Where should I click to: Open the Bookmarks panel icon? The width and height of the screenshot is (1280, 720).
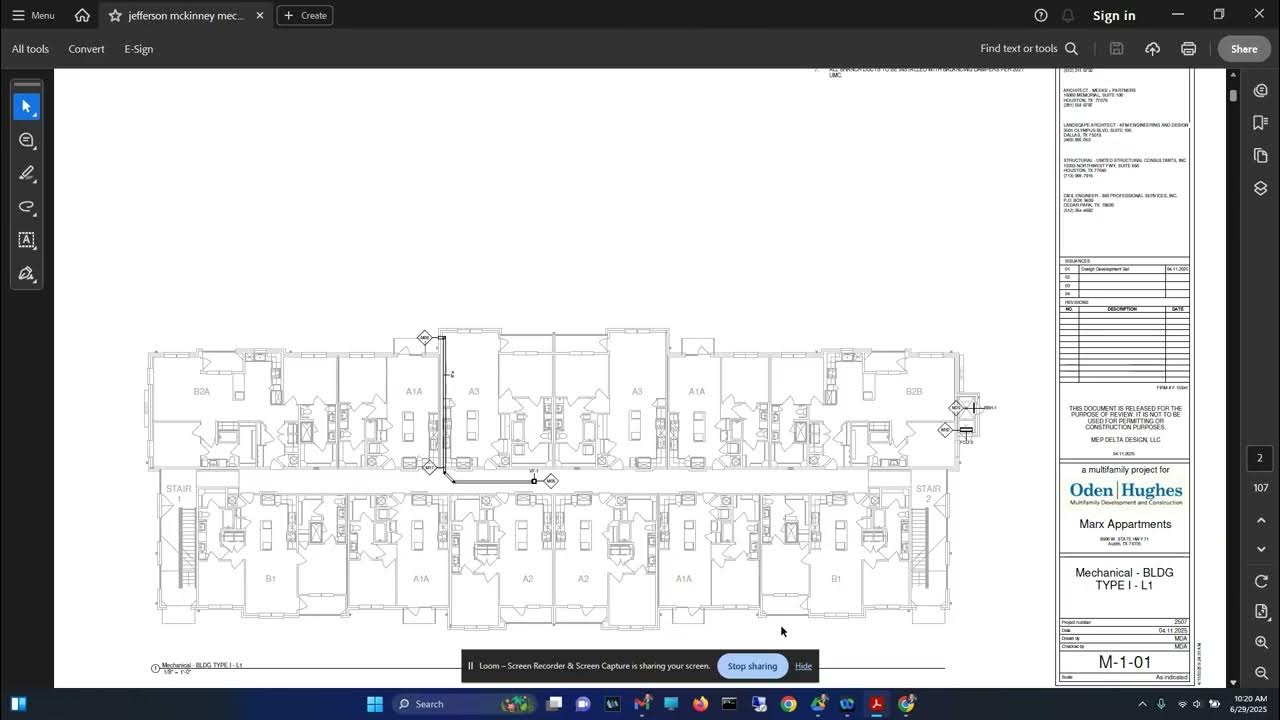pos(1260,122)
